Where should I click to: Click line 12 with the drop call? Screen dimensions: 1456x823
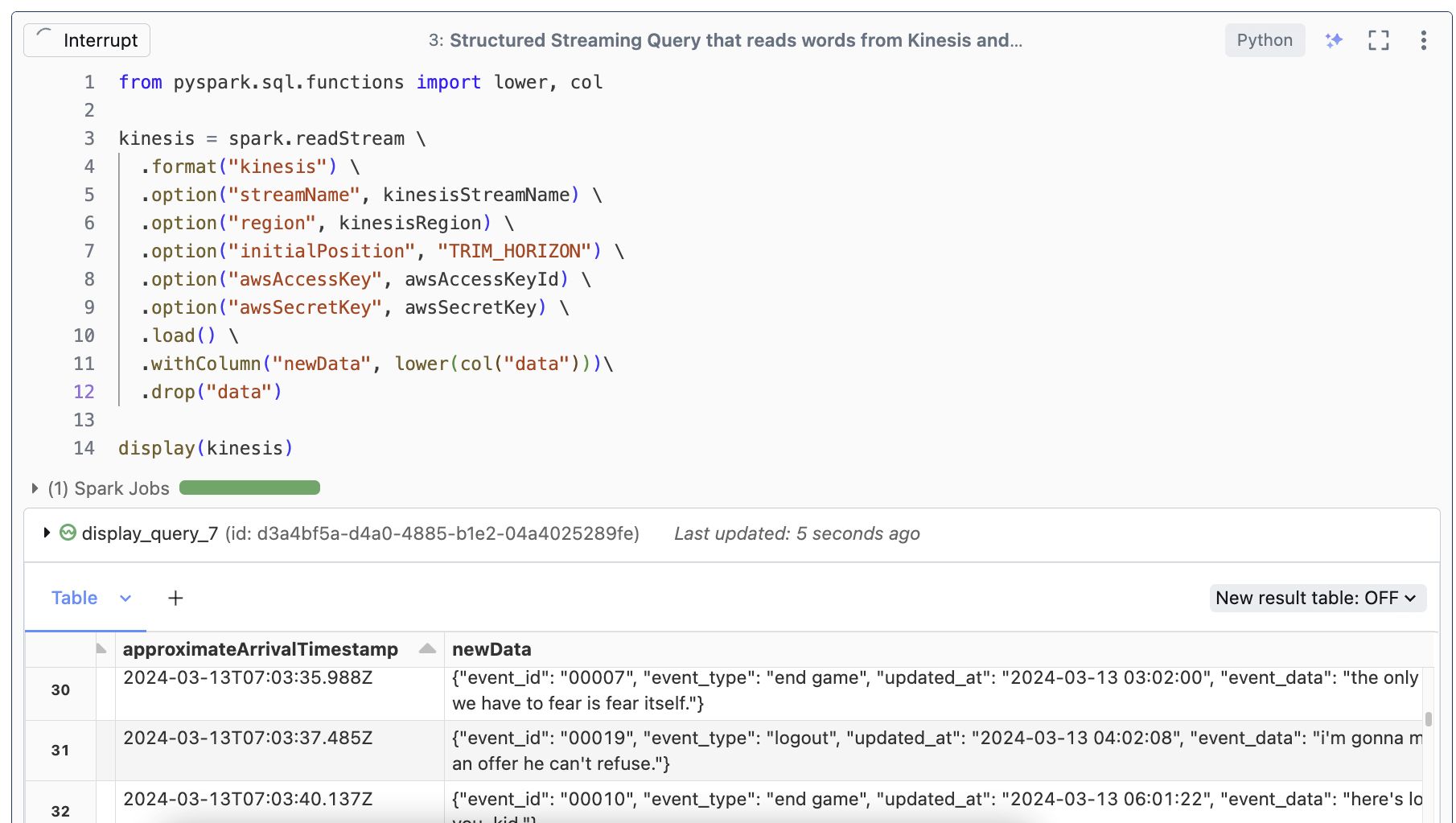pos(212,392)
